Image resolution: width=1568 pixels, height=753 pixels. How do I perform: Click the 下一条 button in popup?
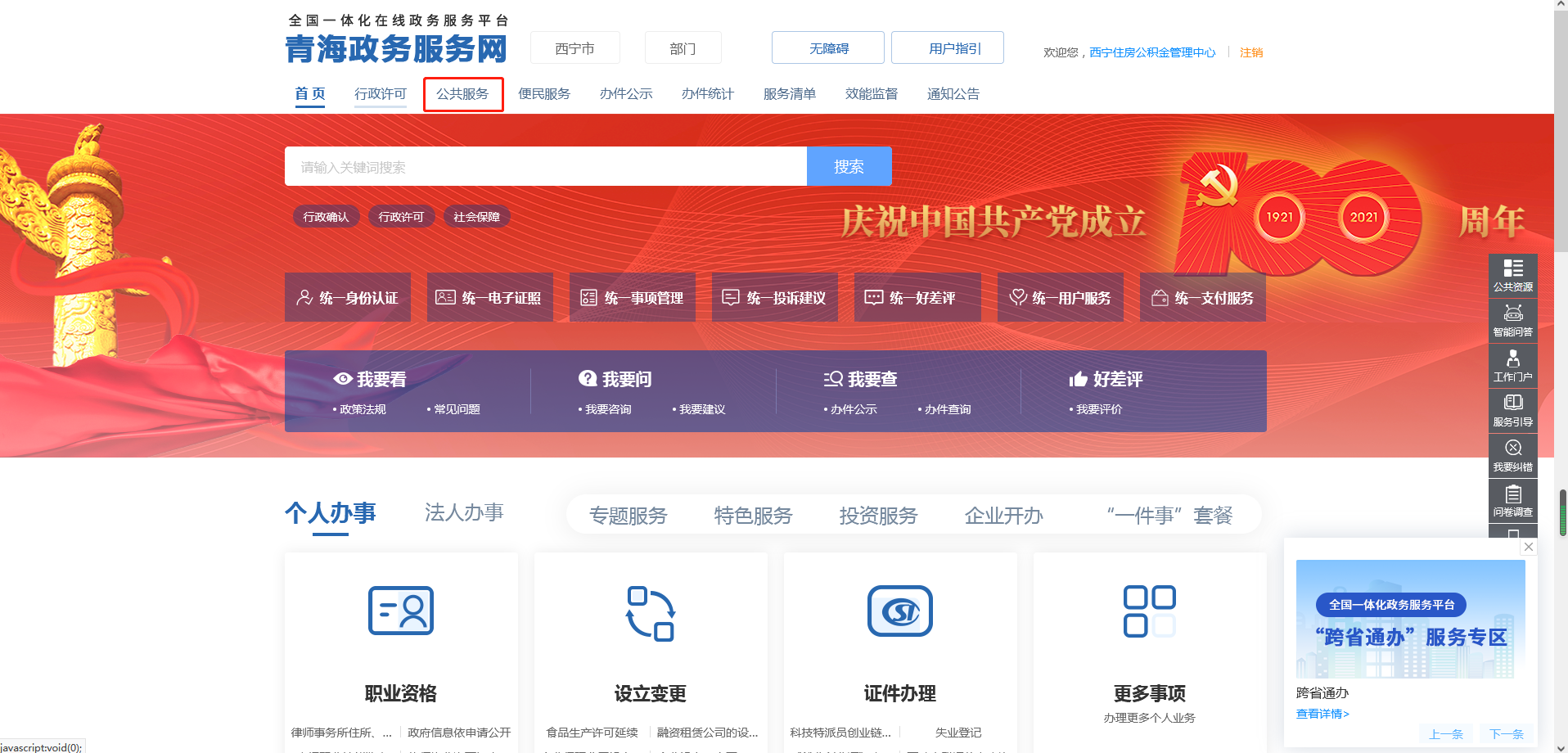(1506, 734)
